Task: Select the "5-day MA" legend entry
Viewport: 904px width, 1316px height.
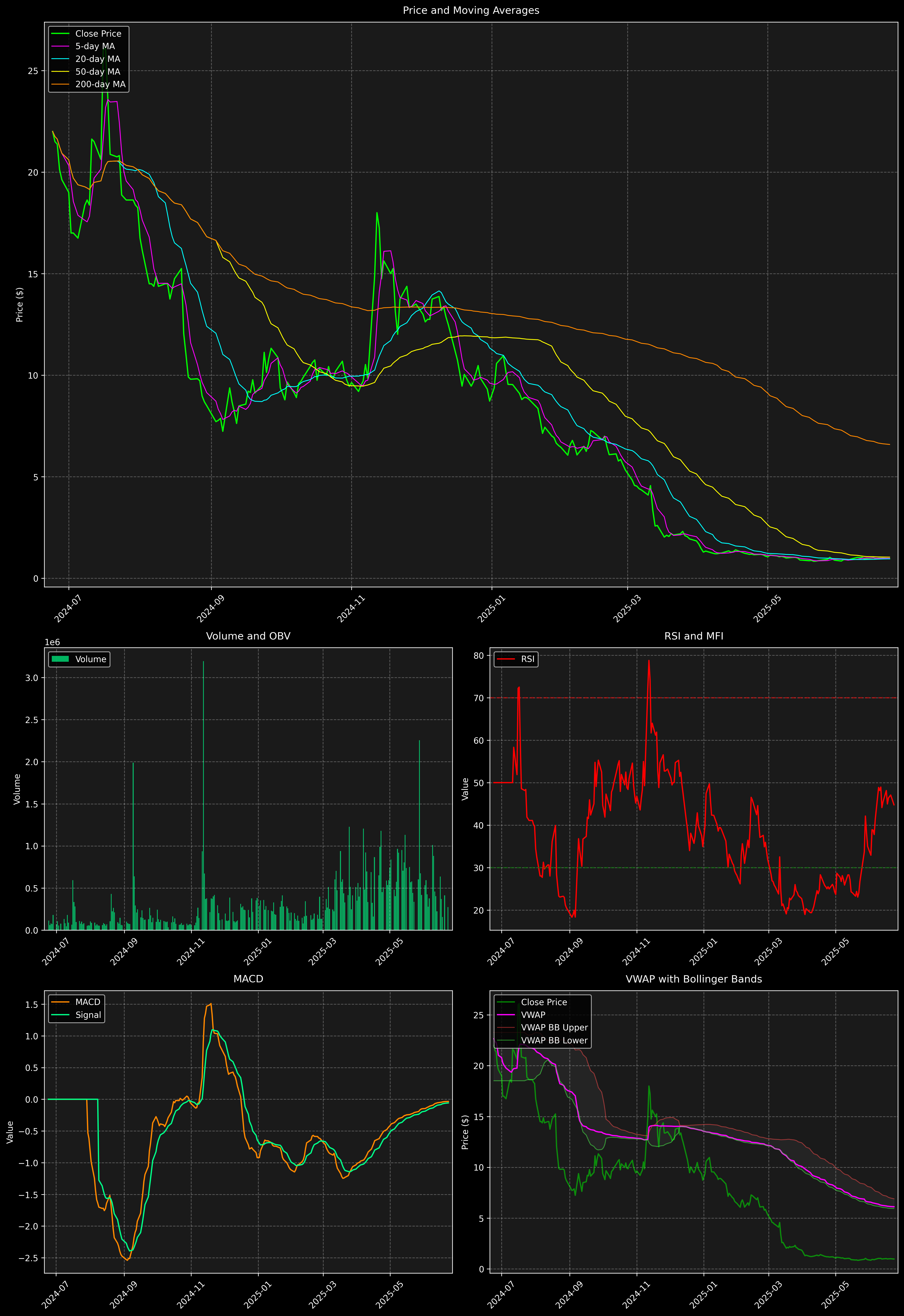Action: (x=95, y=47)
